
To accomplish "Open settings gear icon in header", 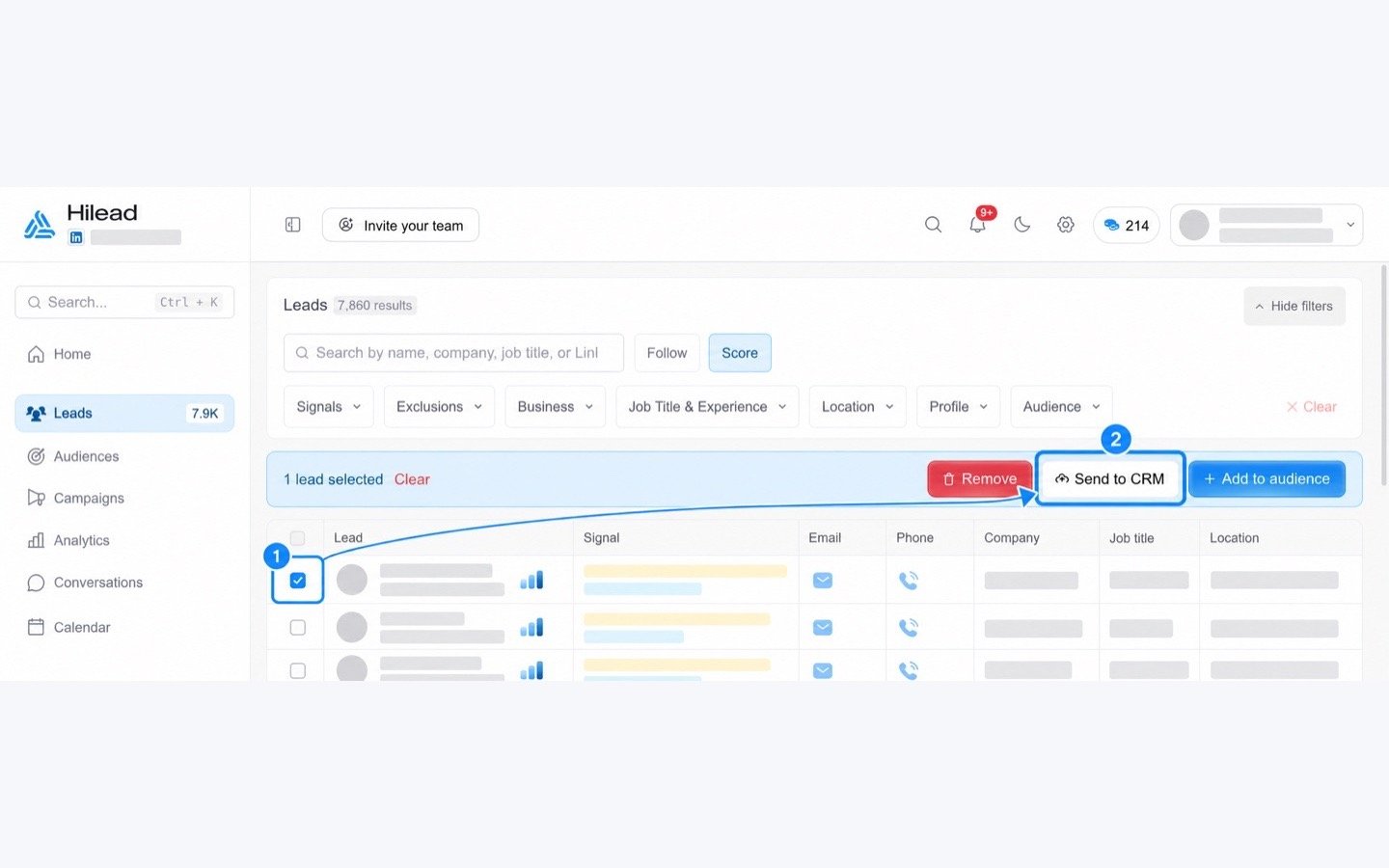I will pyautogui.click(x=1065, y=225).
